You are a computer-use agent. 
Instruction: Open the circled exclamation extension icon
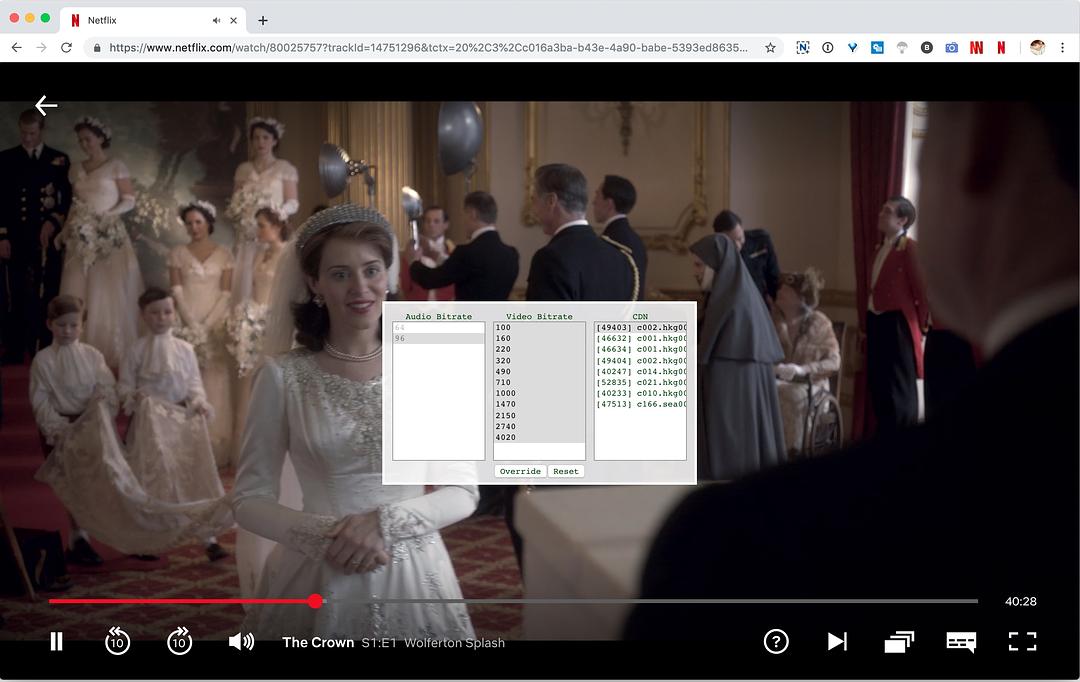point(827,48)
